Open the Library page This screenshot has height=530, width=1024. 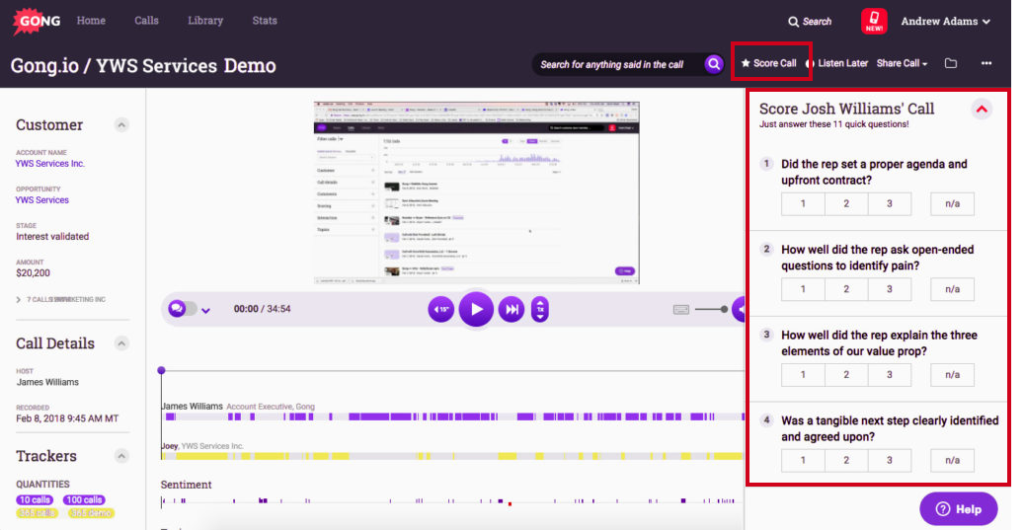coord(205,21)
